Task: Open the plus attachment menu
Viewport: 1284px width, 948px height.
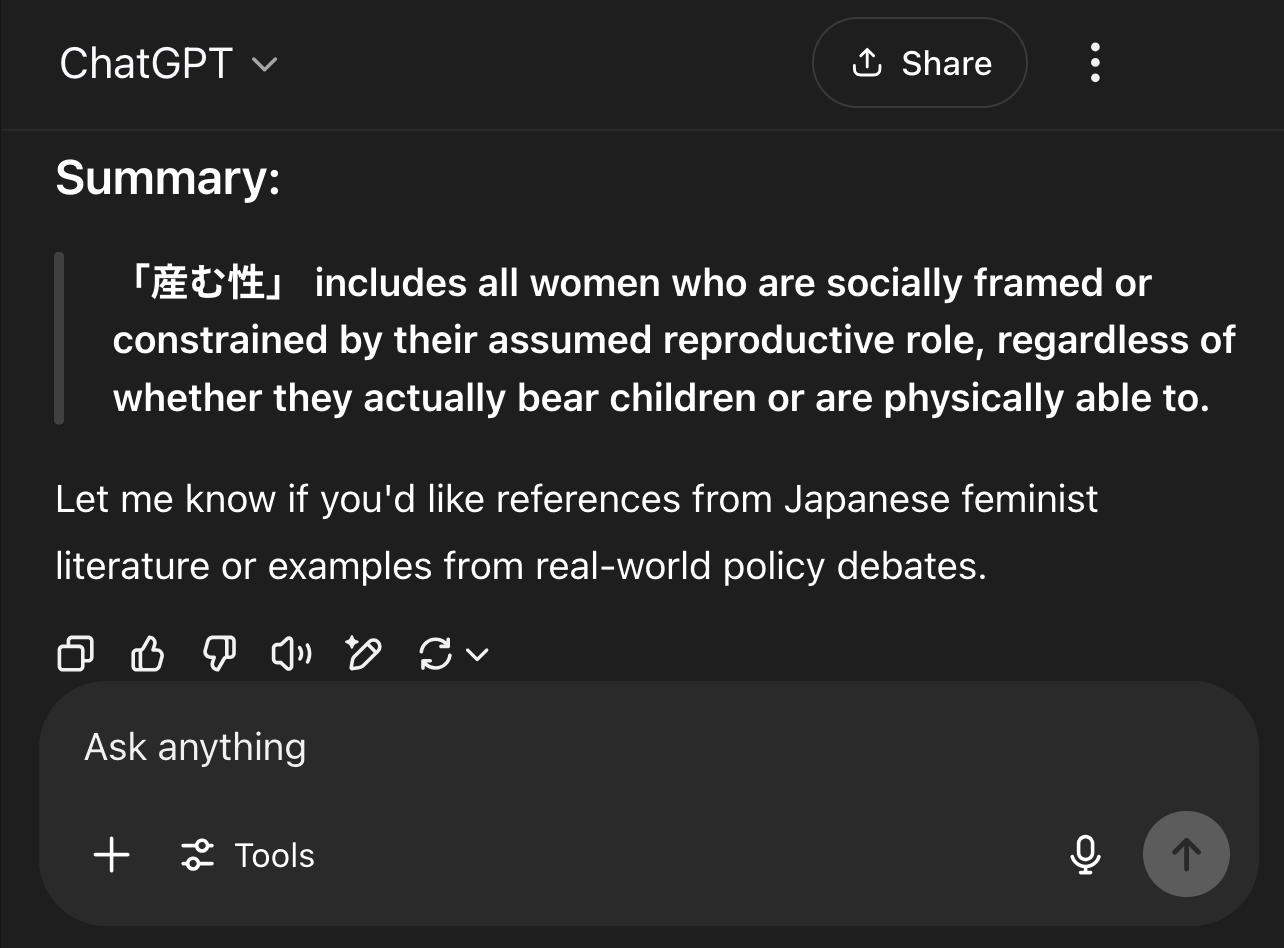Action: point(111,855)
